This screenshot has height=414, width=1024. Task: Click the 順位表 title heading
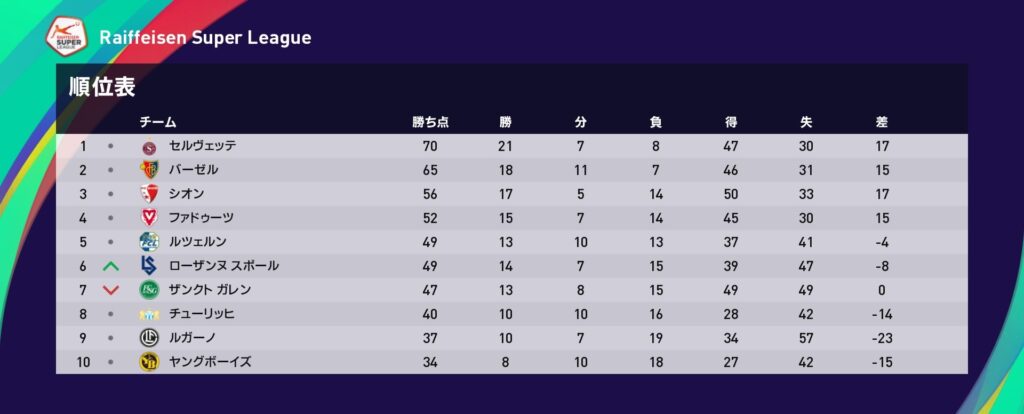click(102, 87)
